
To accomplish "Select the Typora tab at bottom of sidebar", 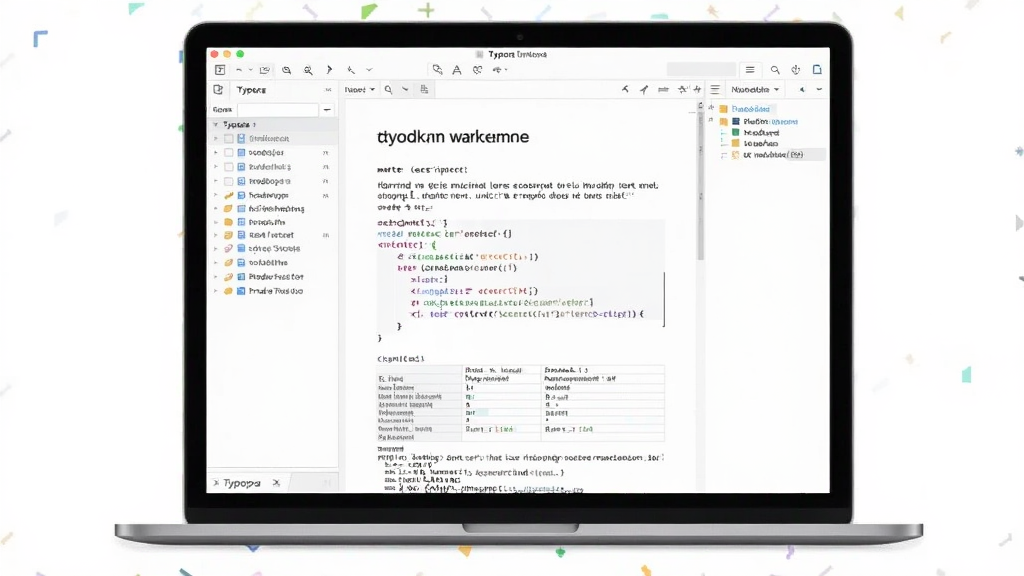I will tap(242, 483).
